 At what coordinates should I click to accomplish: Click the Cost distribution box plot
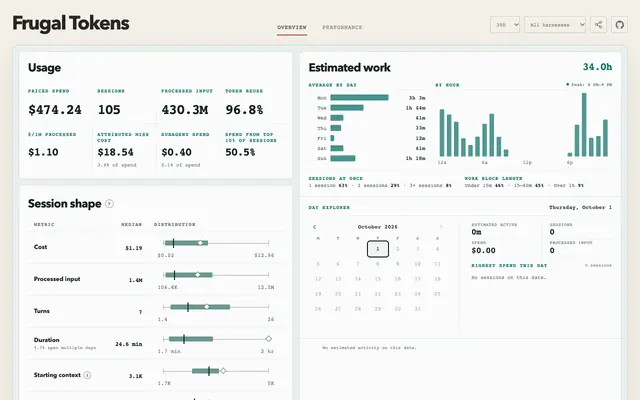[216, 243]
